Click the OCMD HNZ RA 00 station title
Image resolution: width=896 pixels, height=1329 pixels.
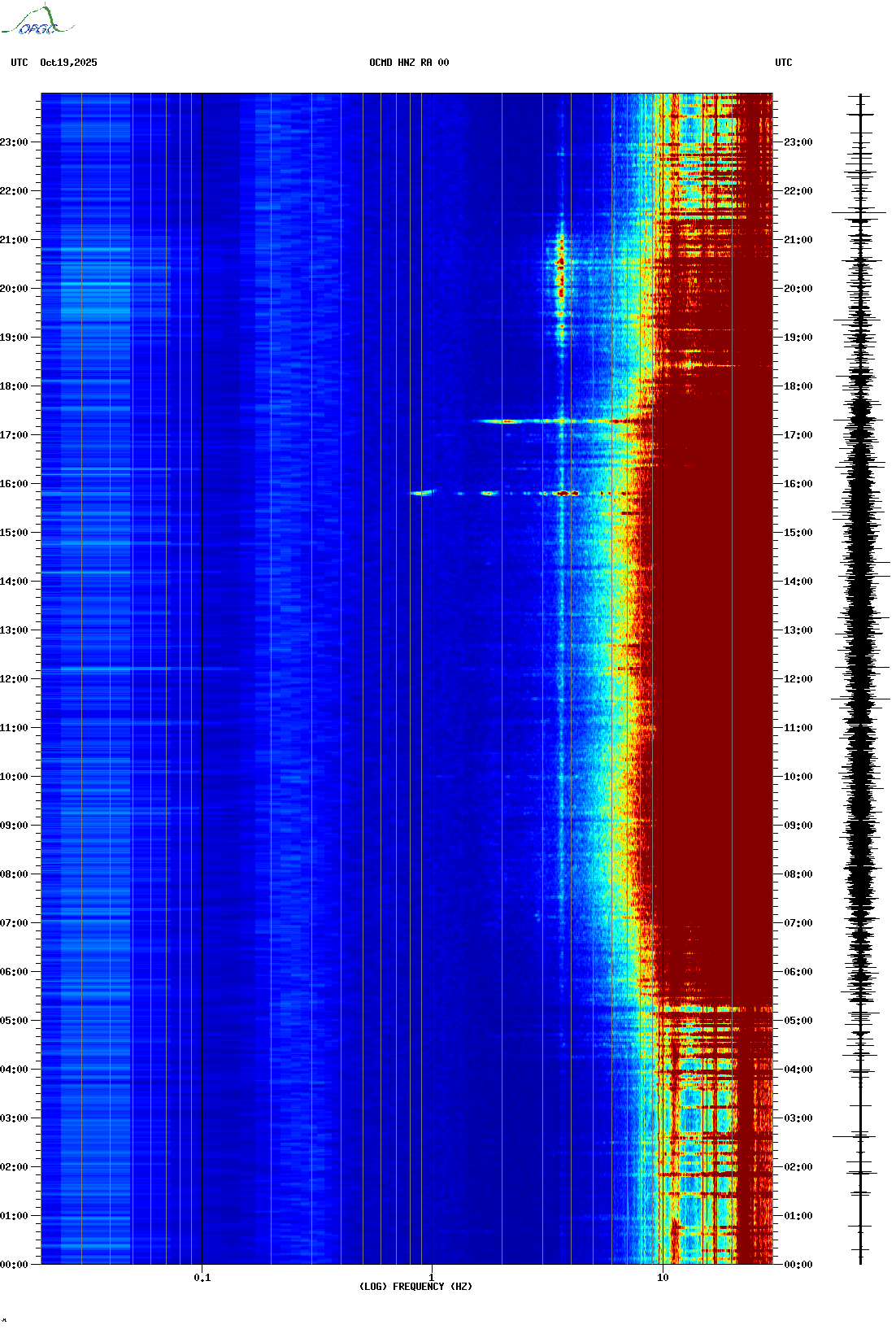(x=409, y=63)
